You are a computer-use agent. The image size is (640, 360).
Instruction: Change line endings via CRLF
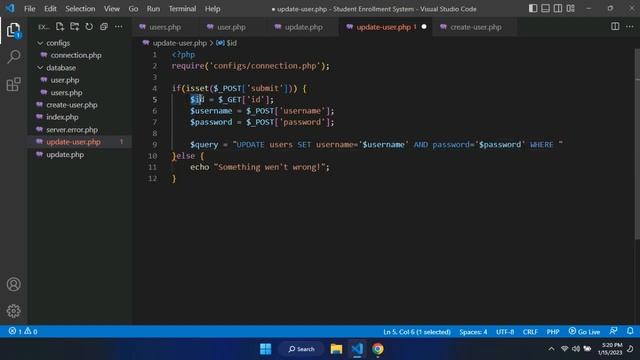click(x=530, y=331)
